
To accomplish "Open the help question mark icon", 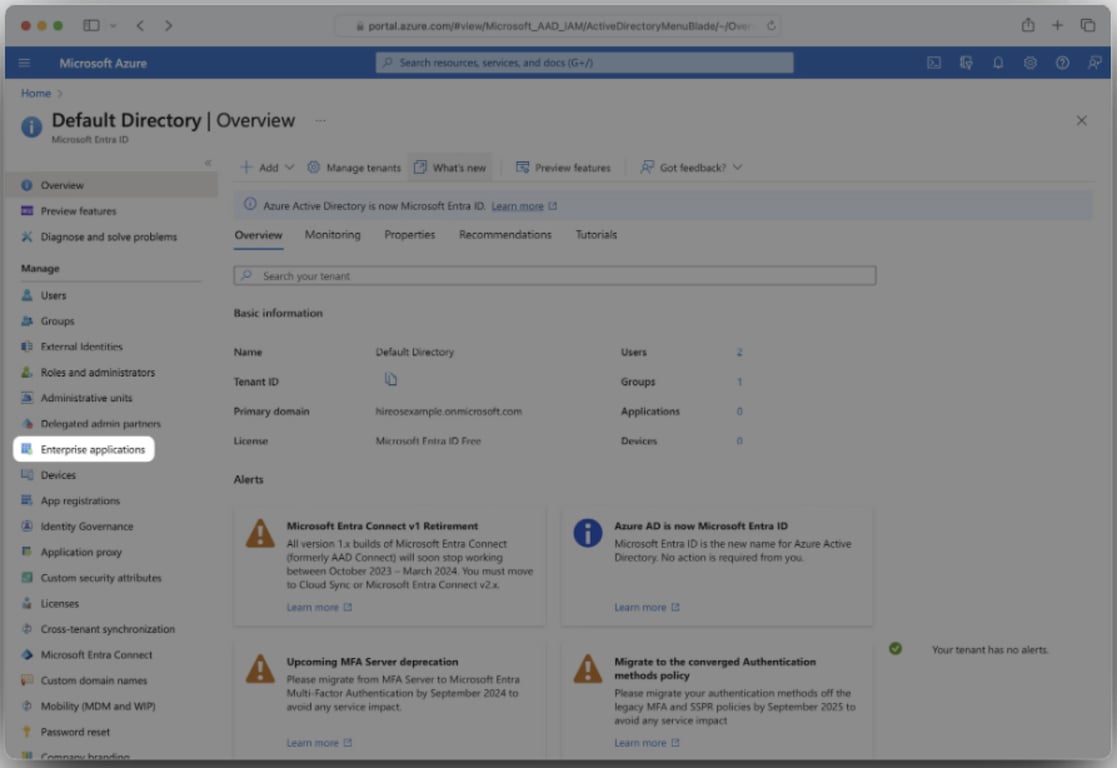I will click(x=1062, y=63).
